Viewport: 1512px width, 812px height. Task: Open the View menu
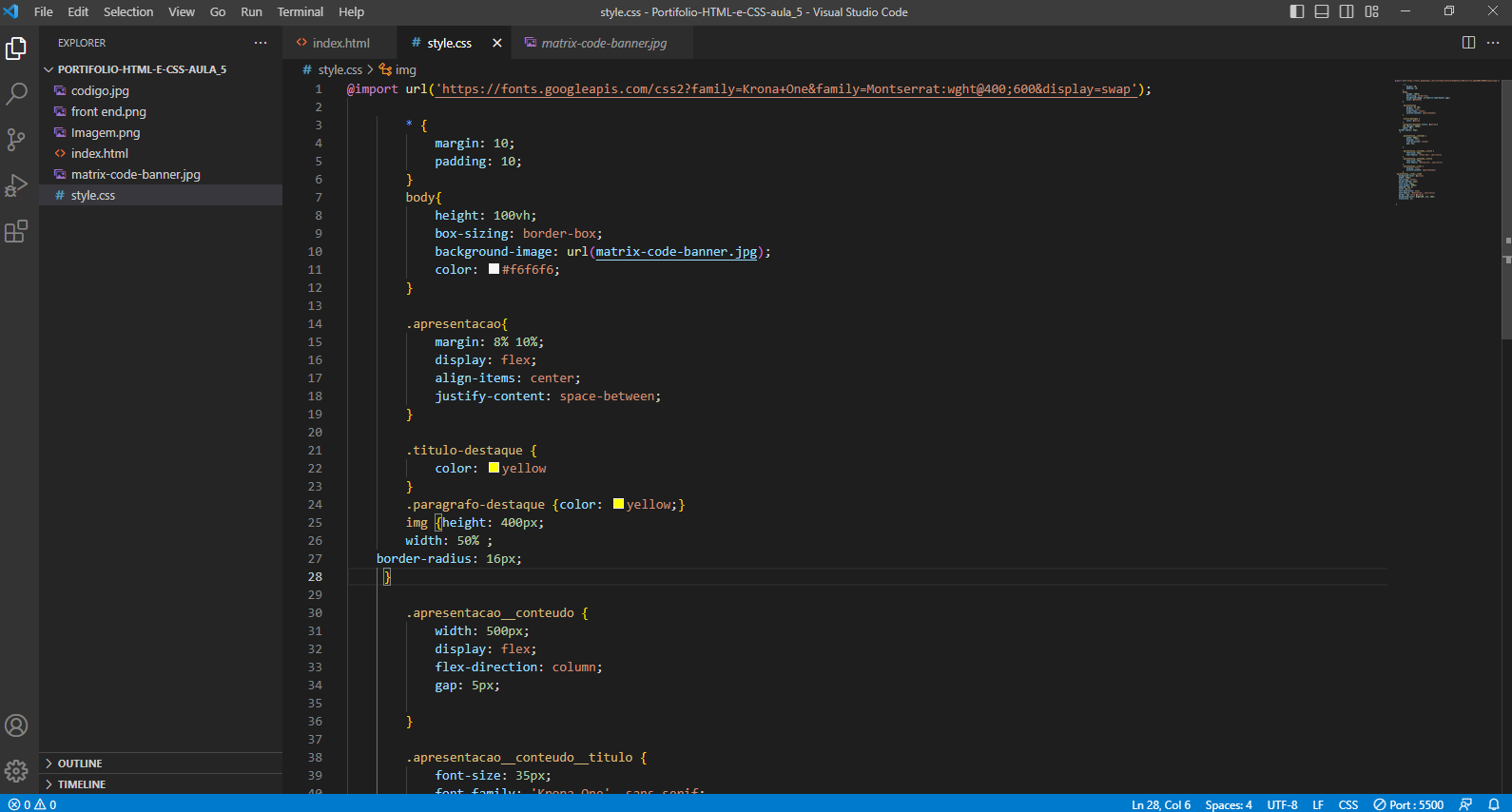(x=182, y=11)
